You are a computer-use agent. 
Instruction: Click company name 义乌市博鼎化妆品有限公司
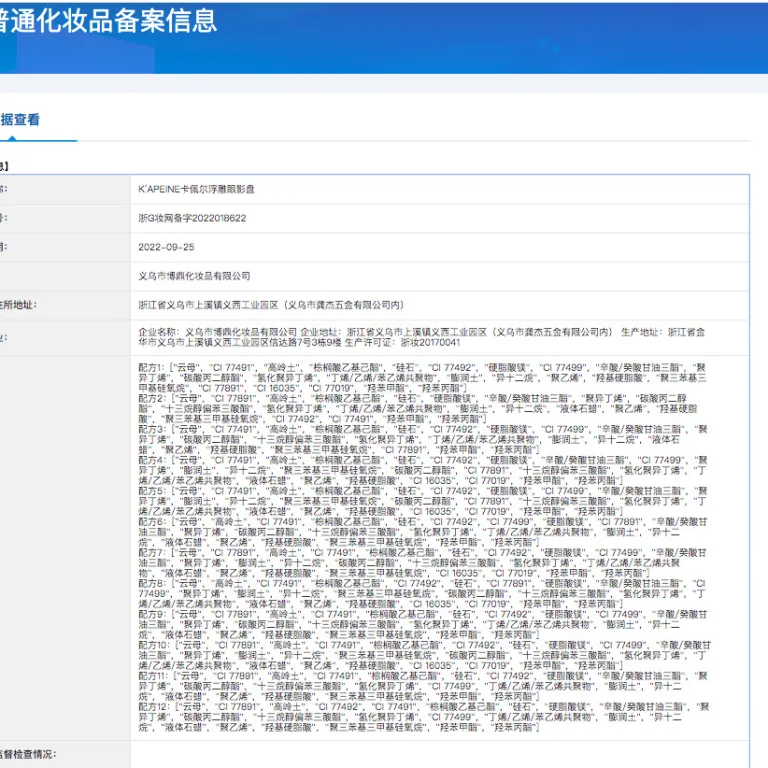click(194, 276)
